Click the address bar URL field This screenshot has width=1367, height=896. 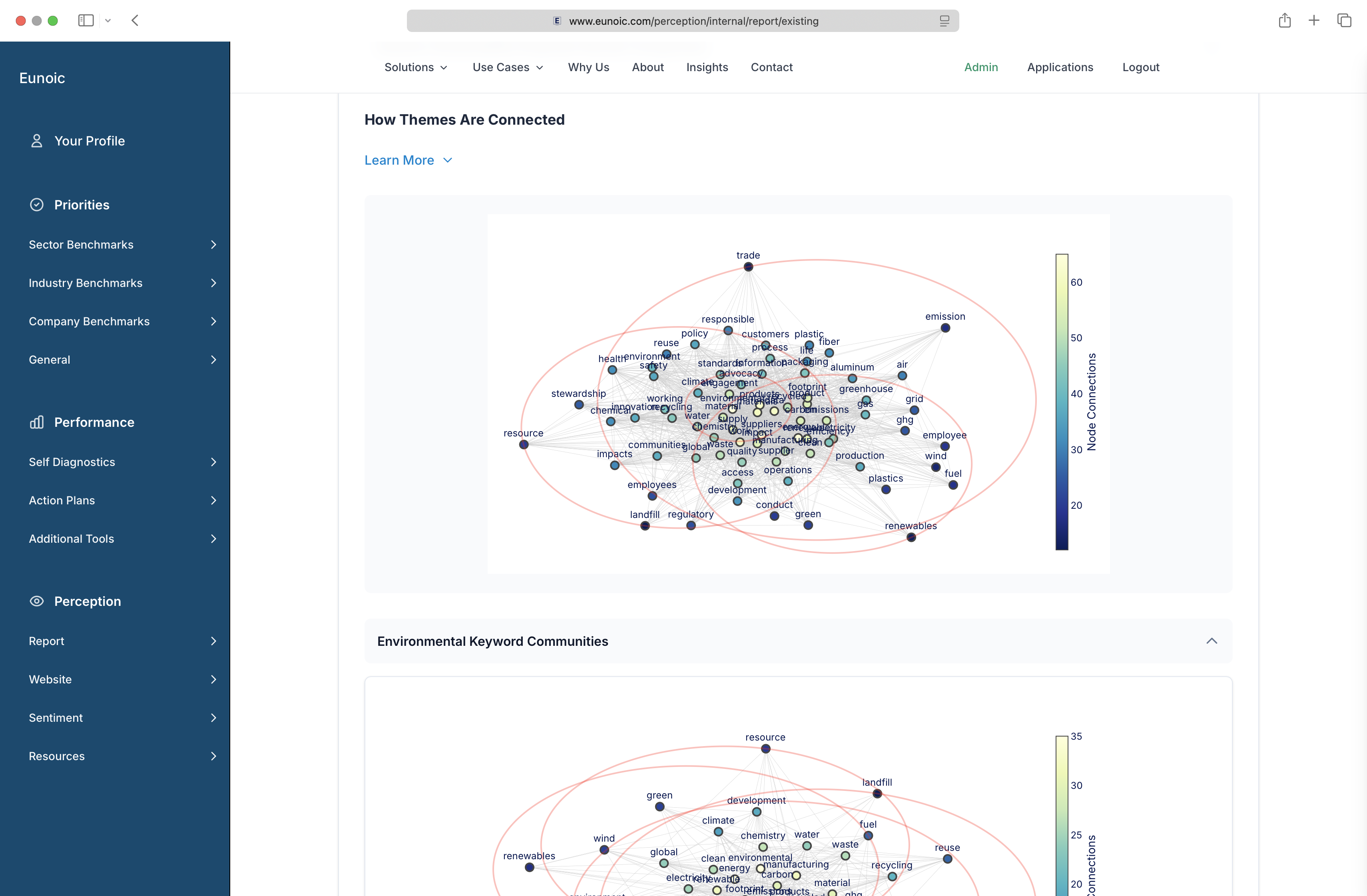(682, 21)
